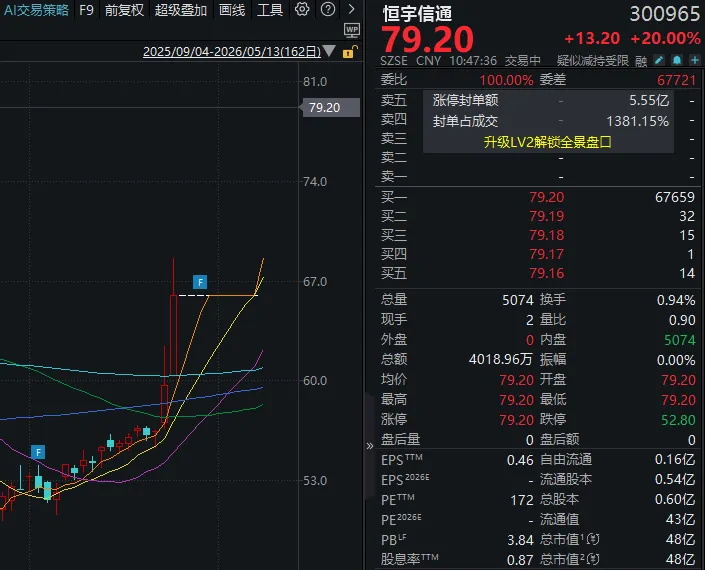The height and width of the screenshot is (570, 705).
Task: Click the 交易中 trading status
Action: pyautogui.click(x=522, y=61)
